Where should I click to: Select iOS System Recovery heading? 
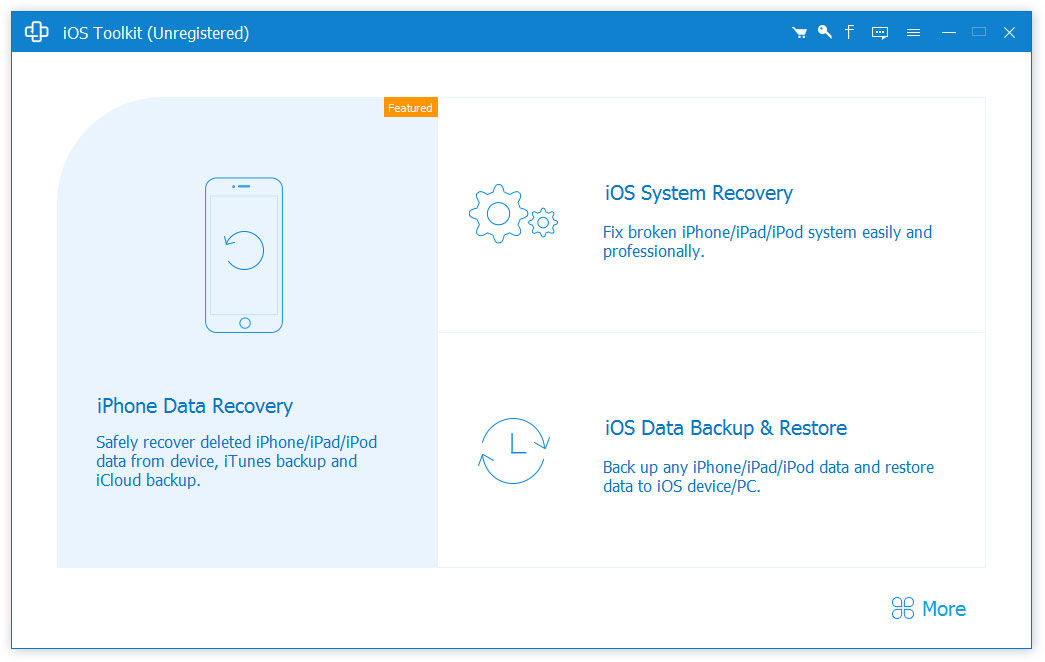point(698,193)
